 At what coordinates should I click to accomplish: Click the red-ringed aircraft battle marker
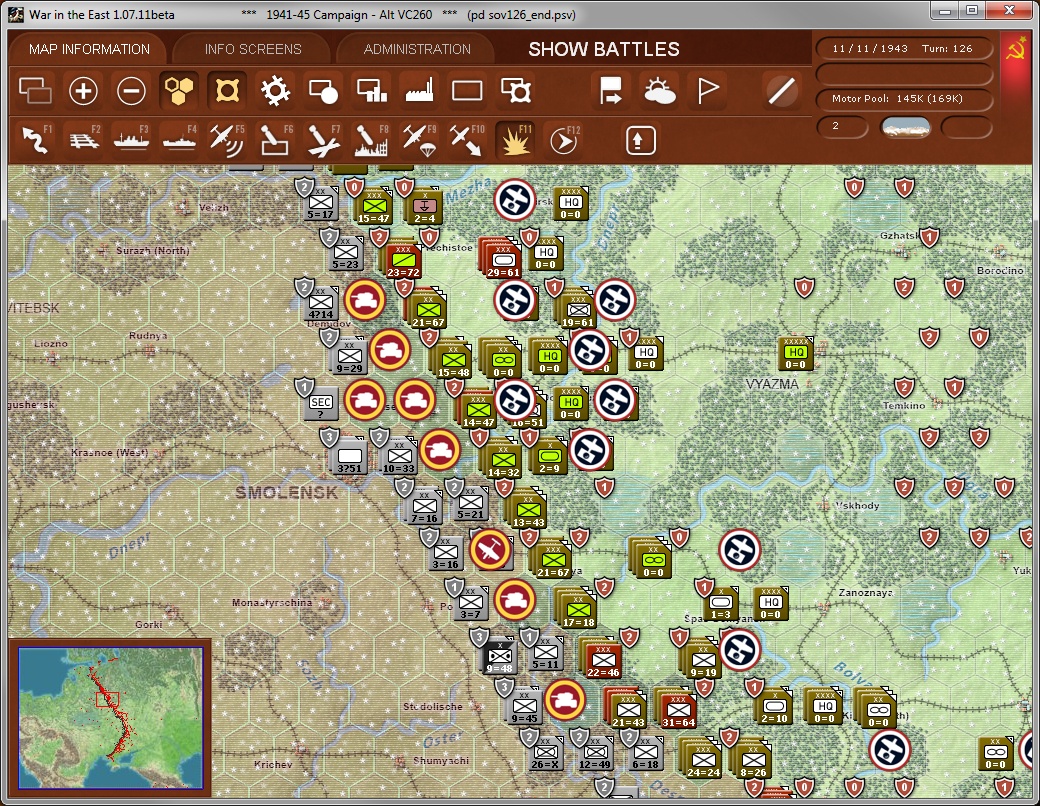(490, 550)
